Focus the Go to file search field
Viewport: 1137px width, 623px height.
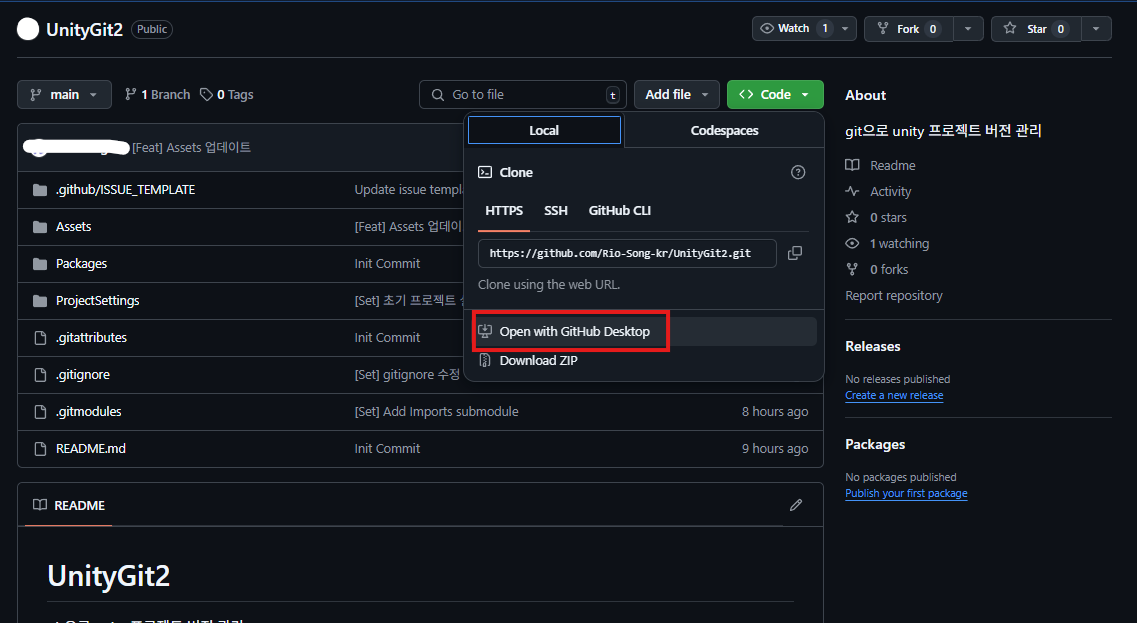[523, 94]
